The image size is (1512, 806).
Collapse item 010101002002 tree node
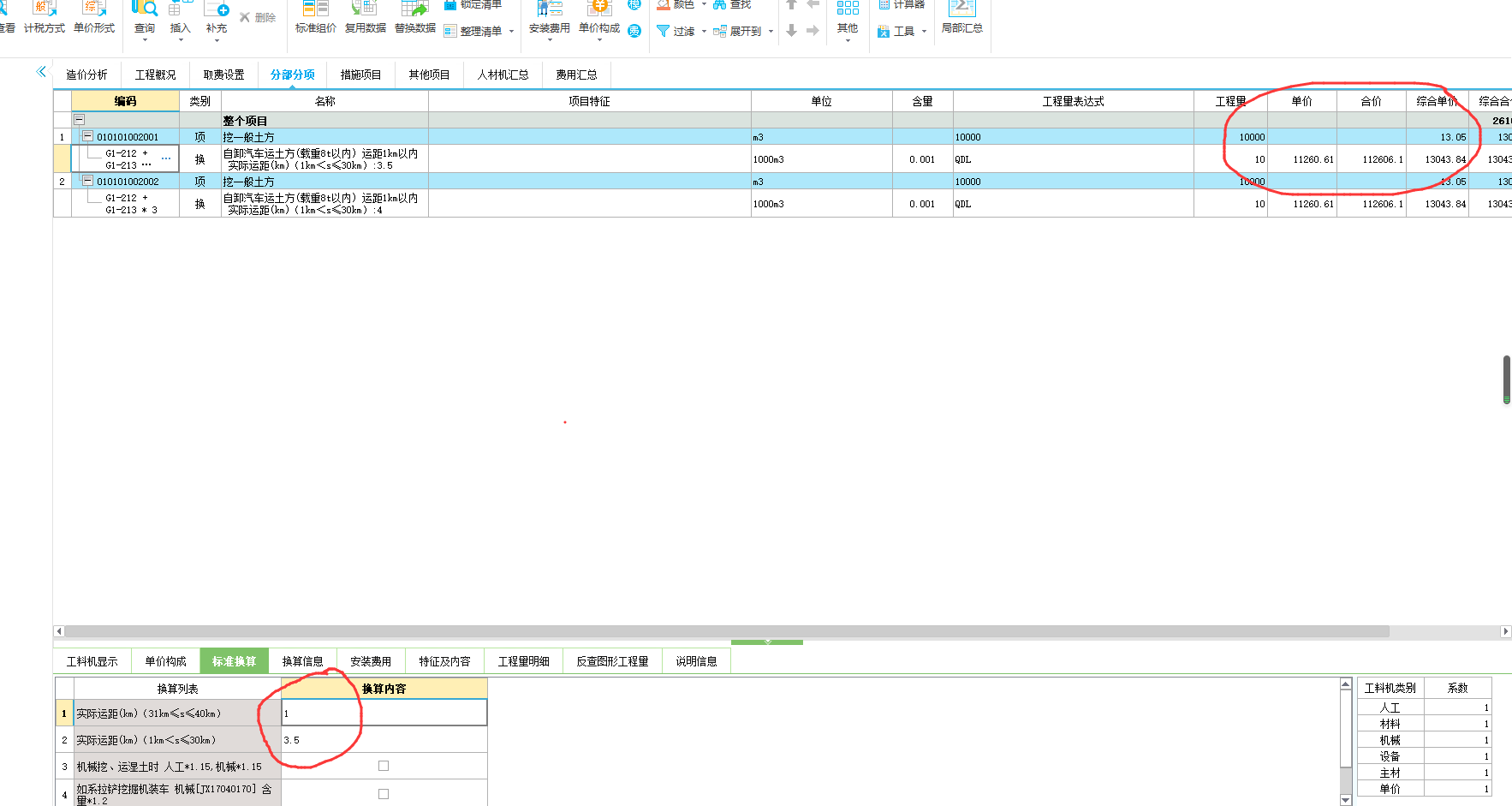point(87,181)
